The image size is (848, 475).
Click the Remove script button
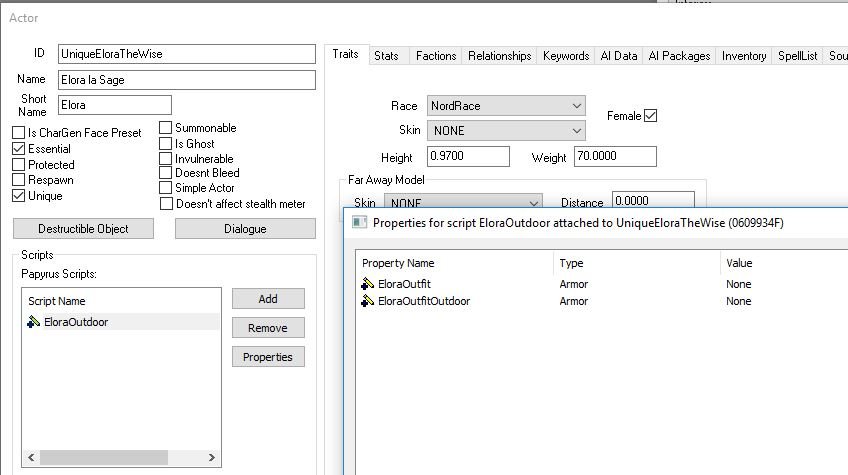268,328
